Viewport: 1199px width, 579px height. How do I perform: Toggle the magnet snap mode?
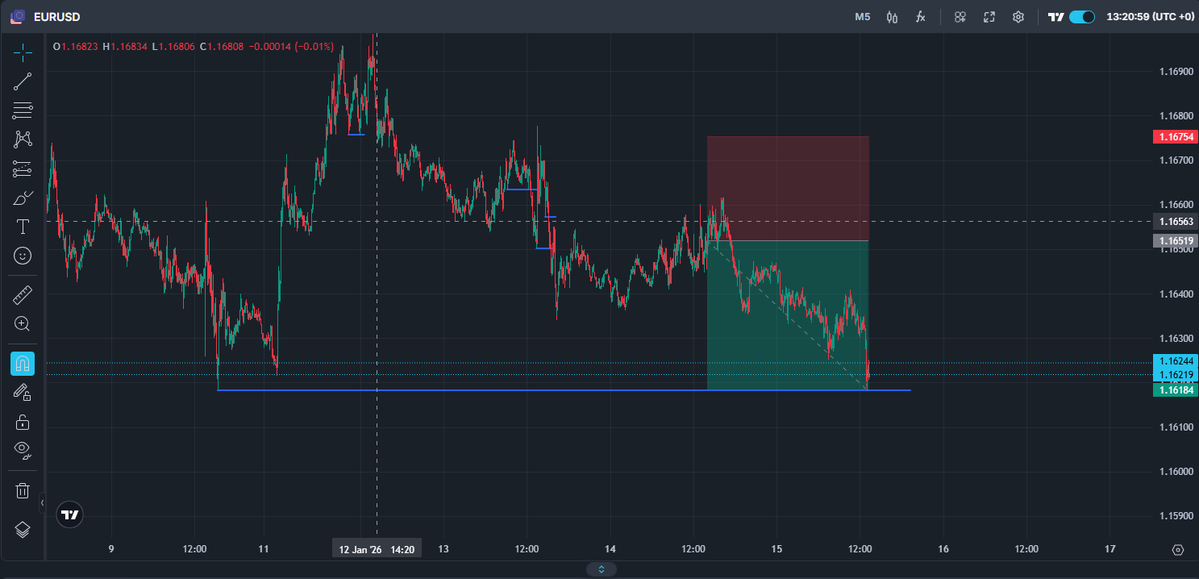[23, 363]
